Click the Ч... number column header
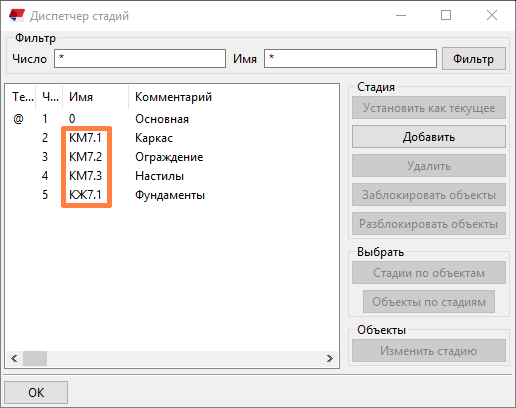This screenshot has width=516, height=408. 49,97
